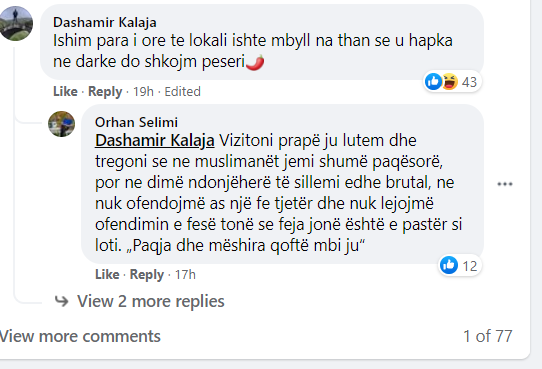Open Dashamir Kalaja's profile picture
The width and height of the screenshot is (542, 369).
point(16,23)
